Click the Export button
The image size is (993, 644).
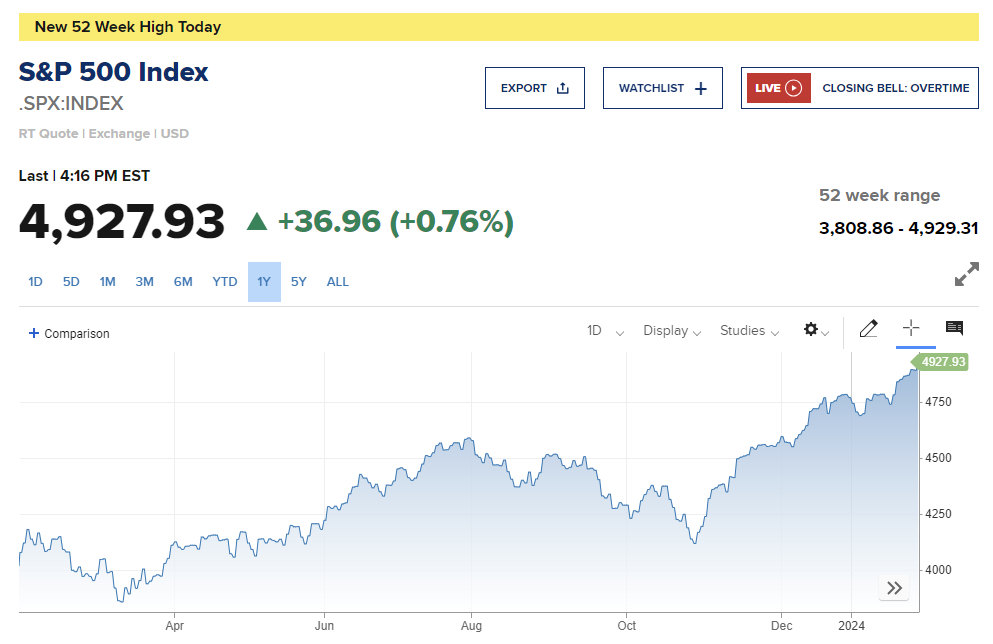click(534, 88)
